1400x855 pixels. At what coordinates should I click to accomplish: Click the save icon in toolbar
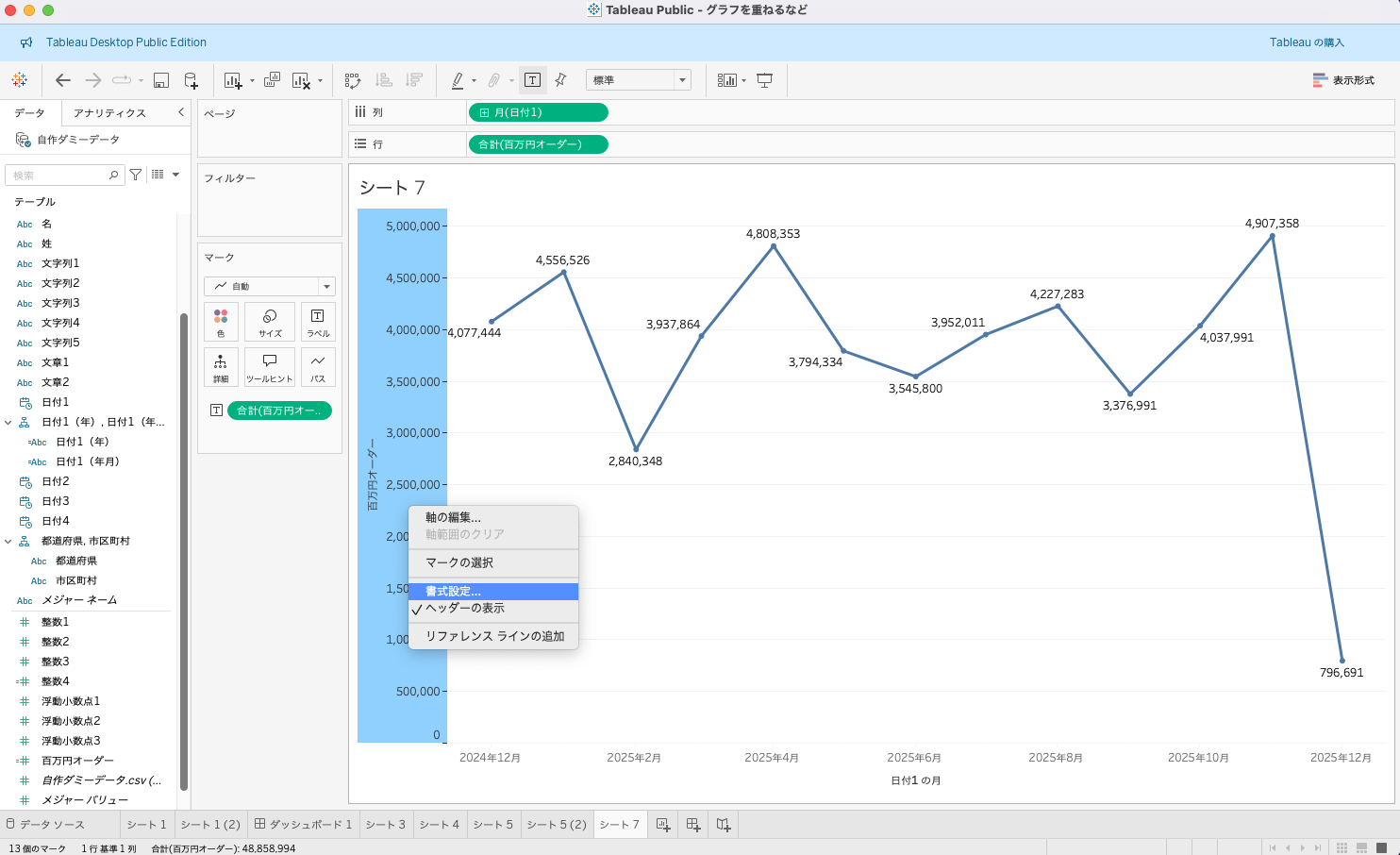[161, 80]
